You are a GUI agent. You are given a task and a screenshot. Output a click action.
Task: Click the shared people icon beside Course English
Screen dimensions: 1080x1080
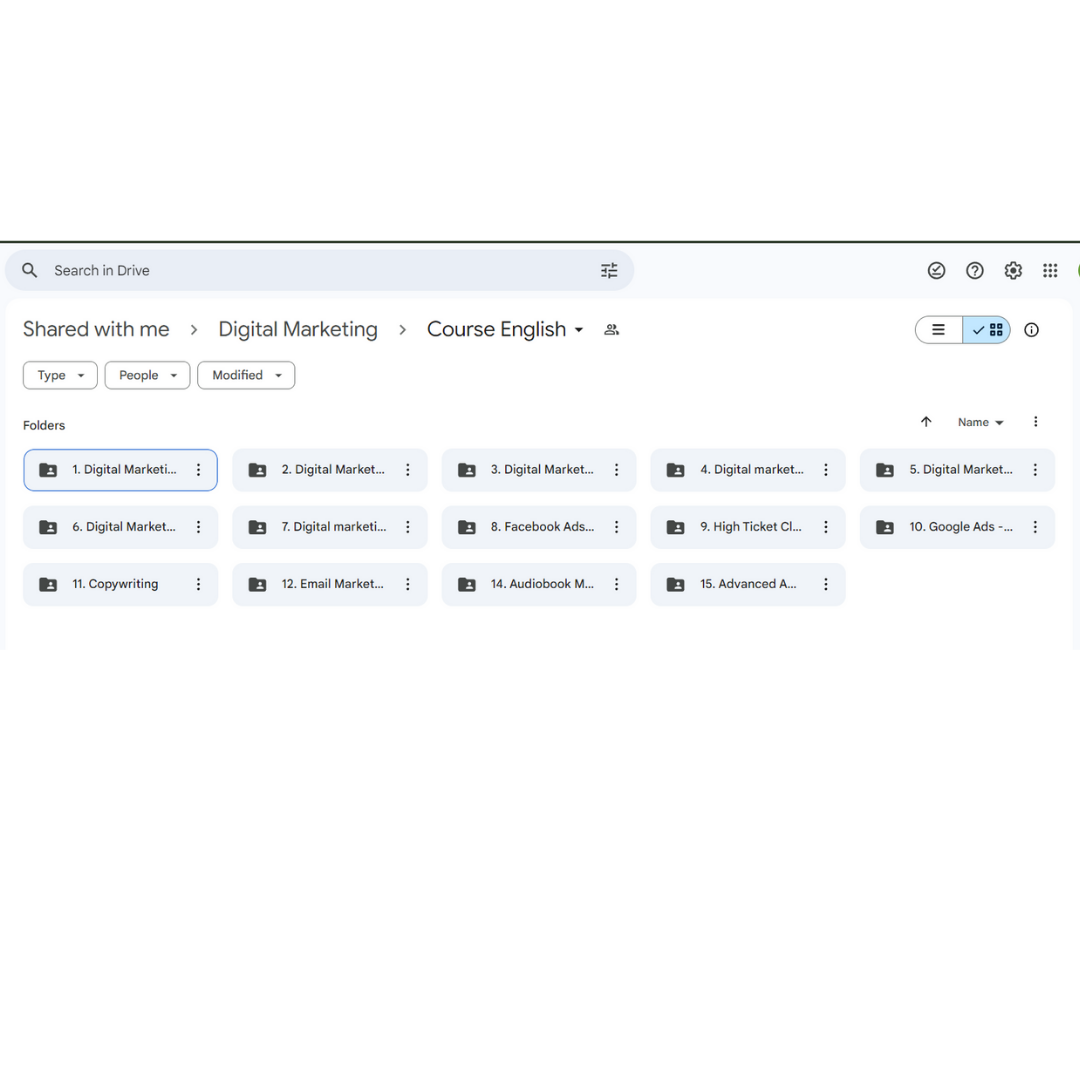(612, 330)
